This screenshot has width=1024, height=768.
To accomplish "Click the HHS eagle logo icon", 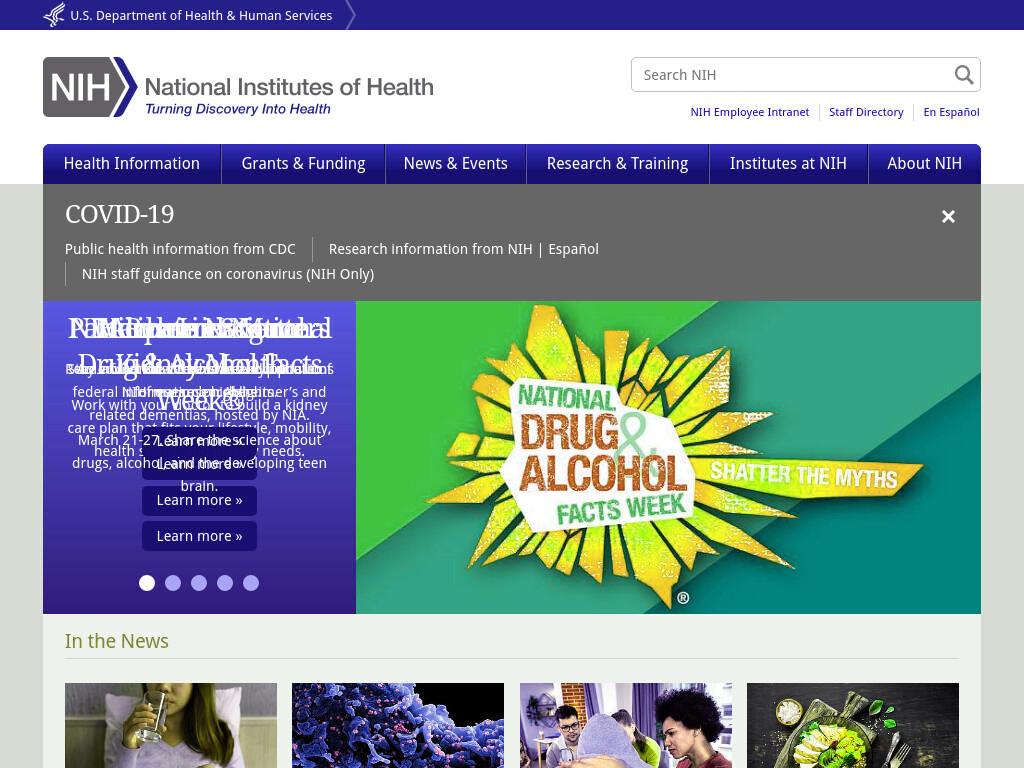I will 54,14.
